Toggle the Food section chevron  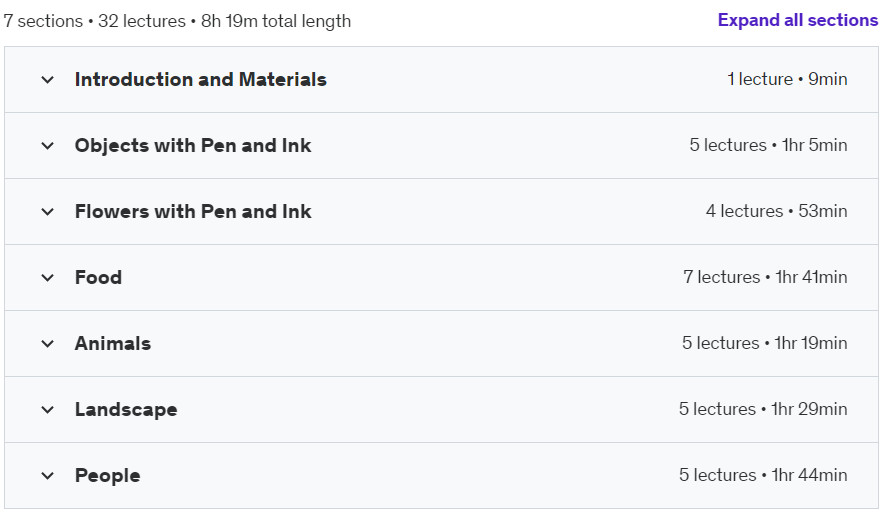point(48,278)
